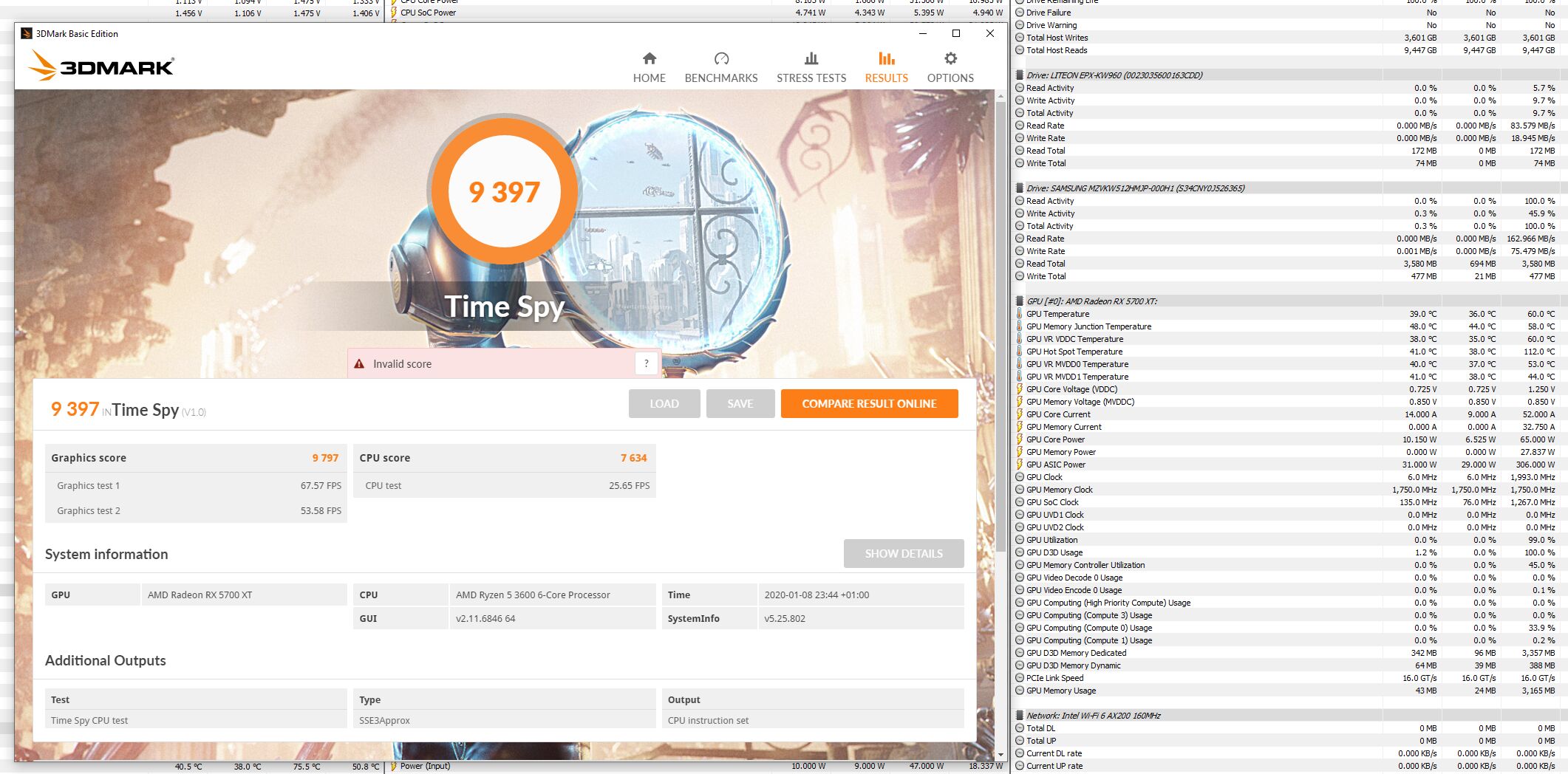Click the CPU SoC Power bolt icon

(x=393, y=13)
